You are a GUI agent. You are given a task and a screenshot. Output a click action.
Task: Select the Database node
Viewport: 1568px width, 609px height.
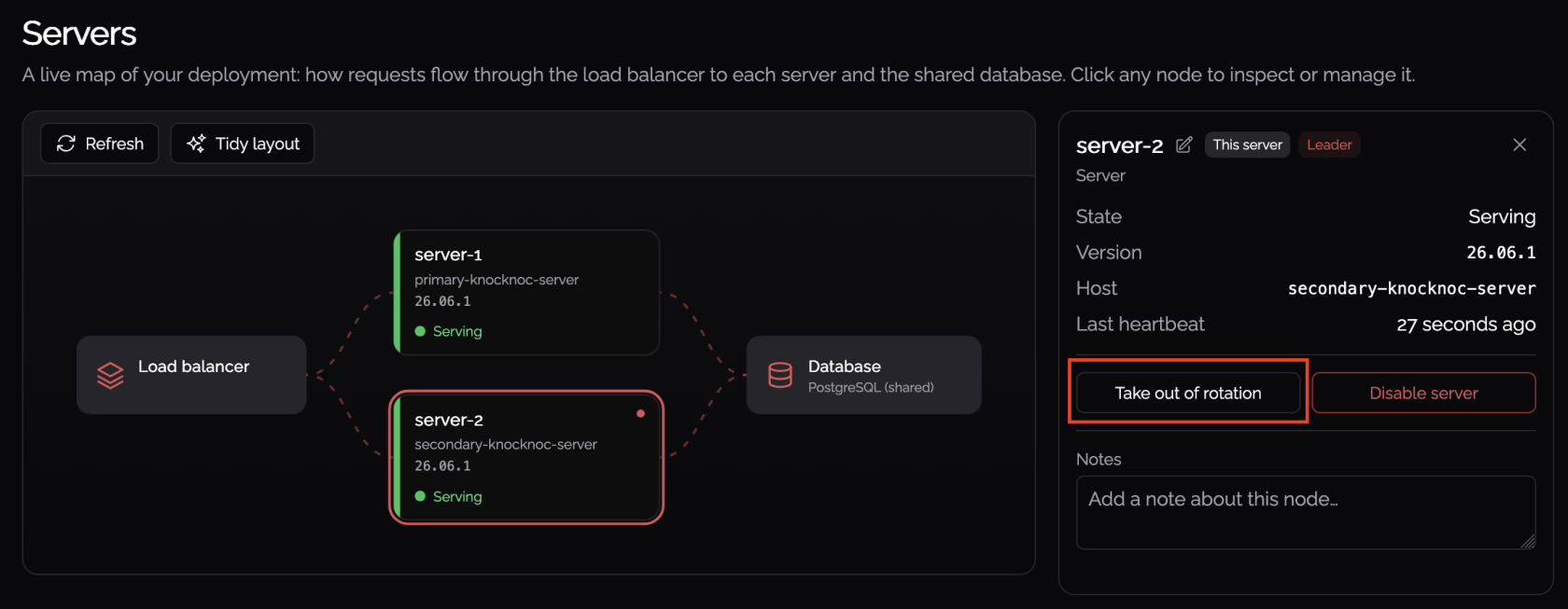[863, 375]
